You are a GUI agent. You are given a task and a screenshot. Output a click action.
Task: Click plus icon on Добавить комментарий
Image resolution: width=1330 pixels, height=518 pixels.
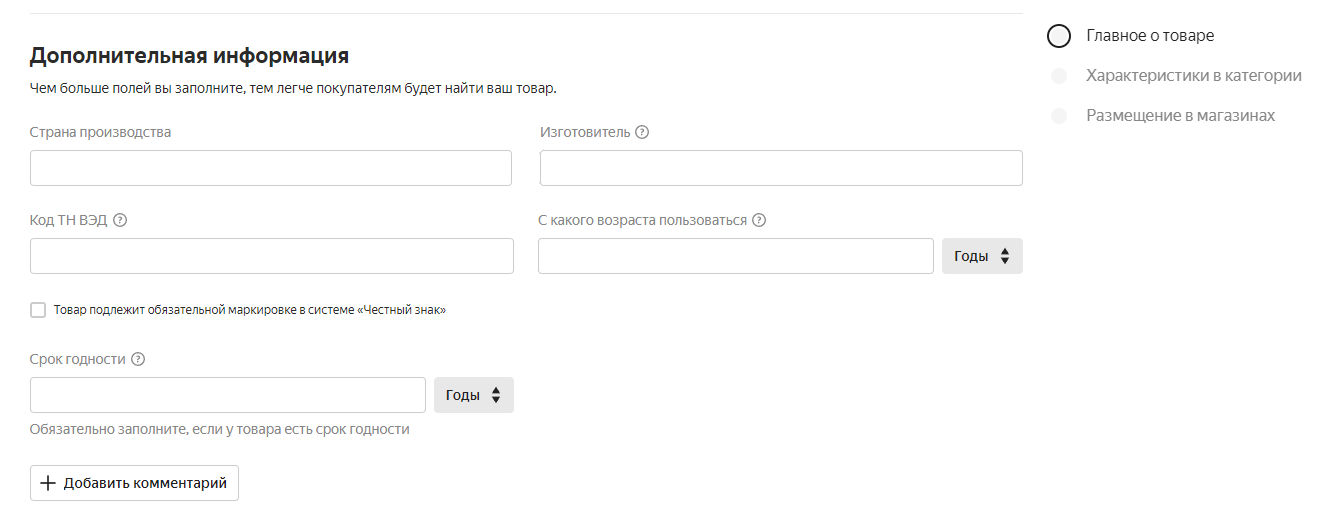coord(48,483)
